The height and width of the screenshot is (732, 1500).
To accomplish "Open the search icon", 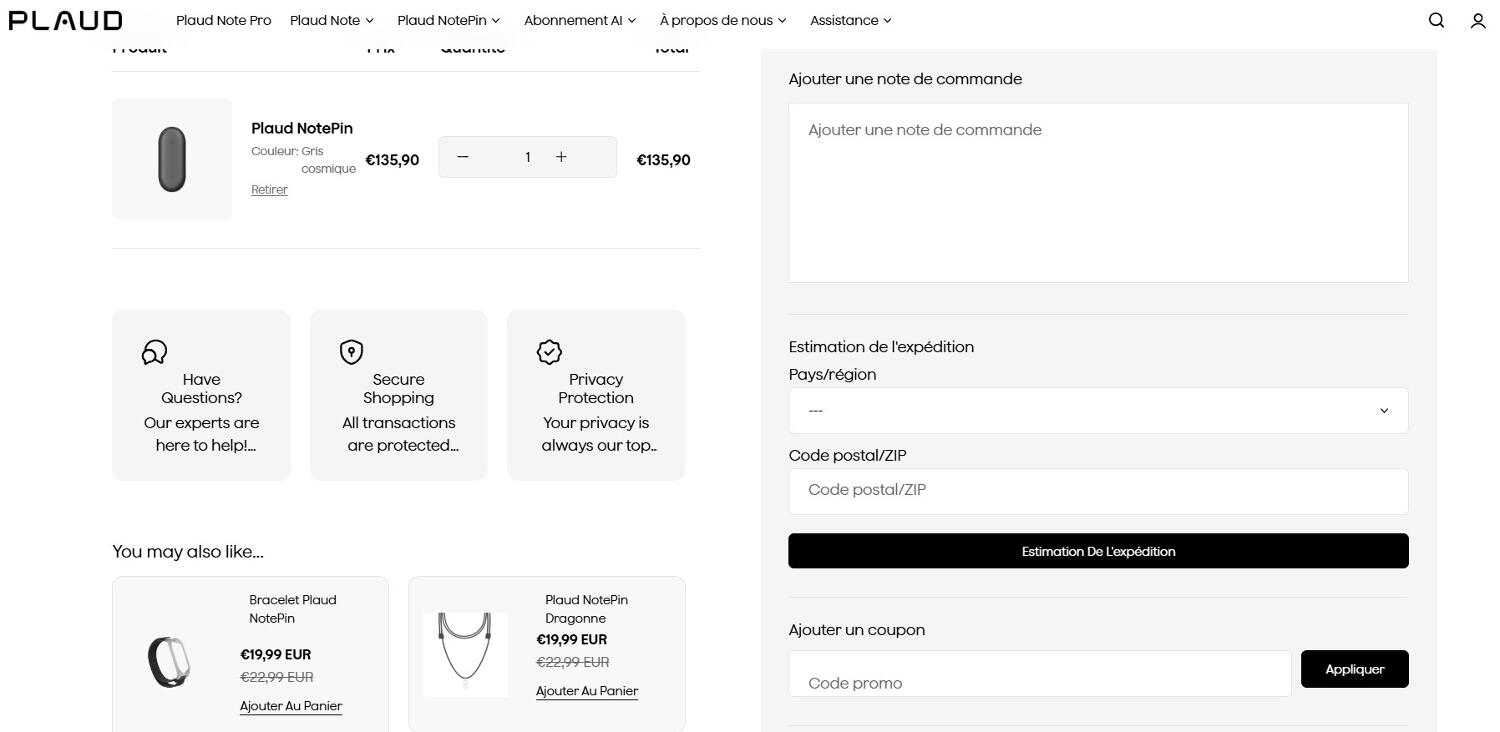I will pos(1436,20).
